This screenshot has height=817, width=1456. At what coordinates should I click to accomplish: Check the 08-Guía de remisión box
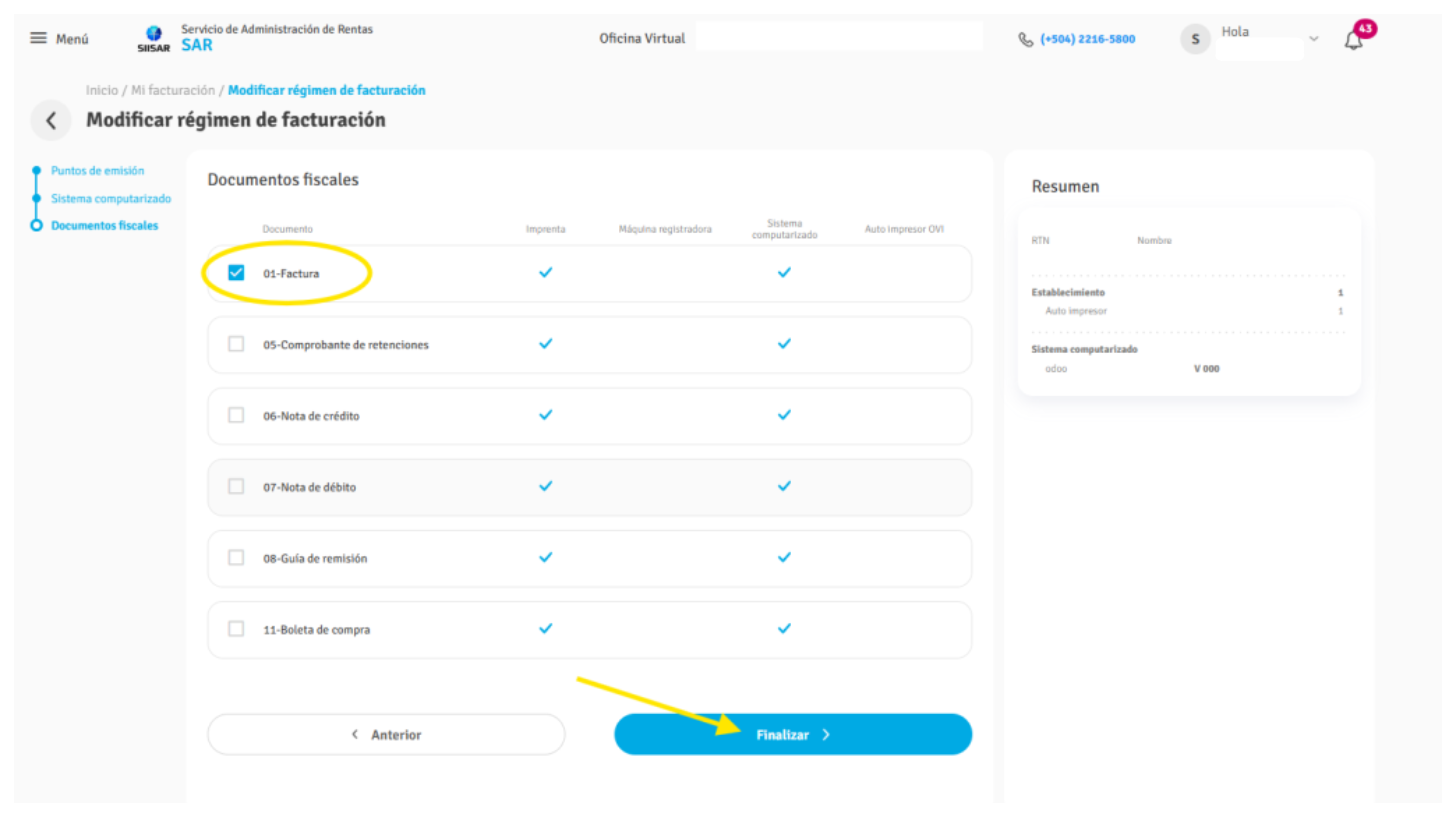pos(236,557)
